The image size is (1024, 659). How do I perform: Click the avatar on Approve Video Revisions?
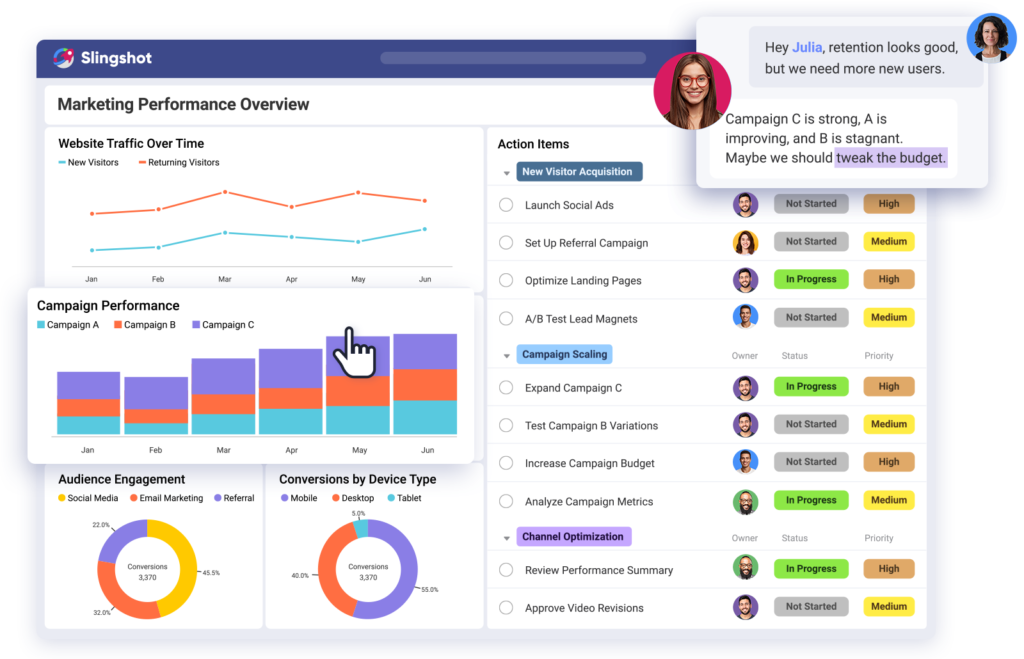[745, 606]
